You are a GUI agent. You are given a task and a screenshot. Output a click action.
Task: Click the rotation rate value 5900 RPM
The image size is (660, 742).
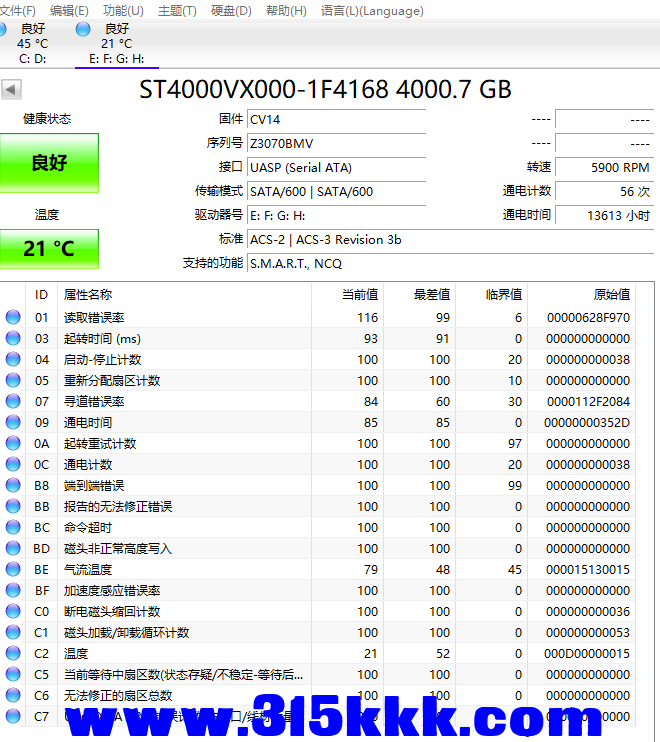pyautogui.click(x=605, y=168)
